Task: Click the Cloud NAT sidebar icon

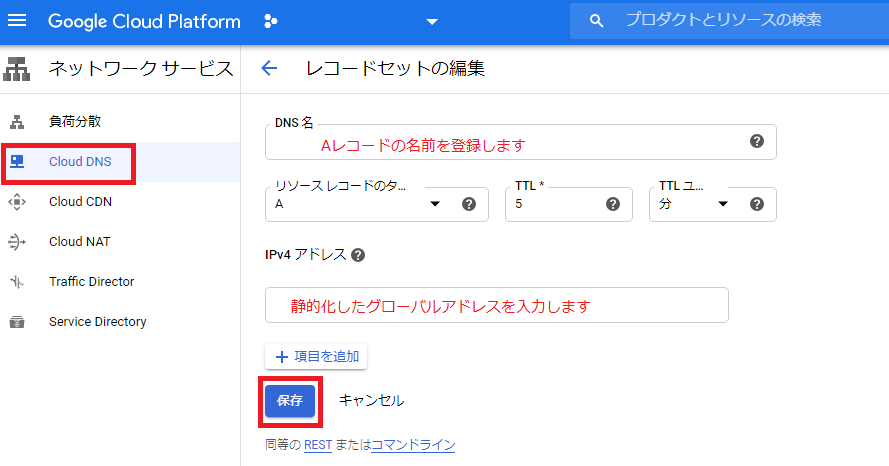Action: 17,242
